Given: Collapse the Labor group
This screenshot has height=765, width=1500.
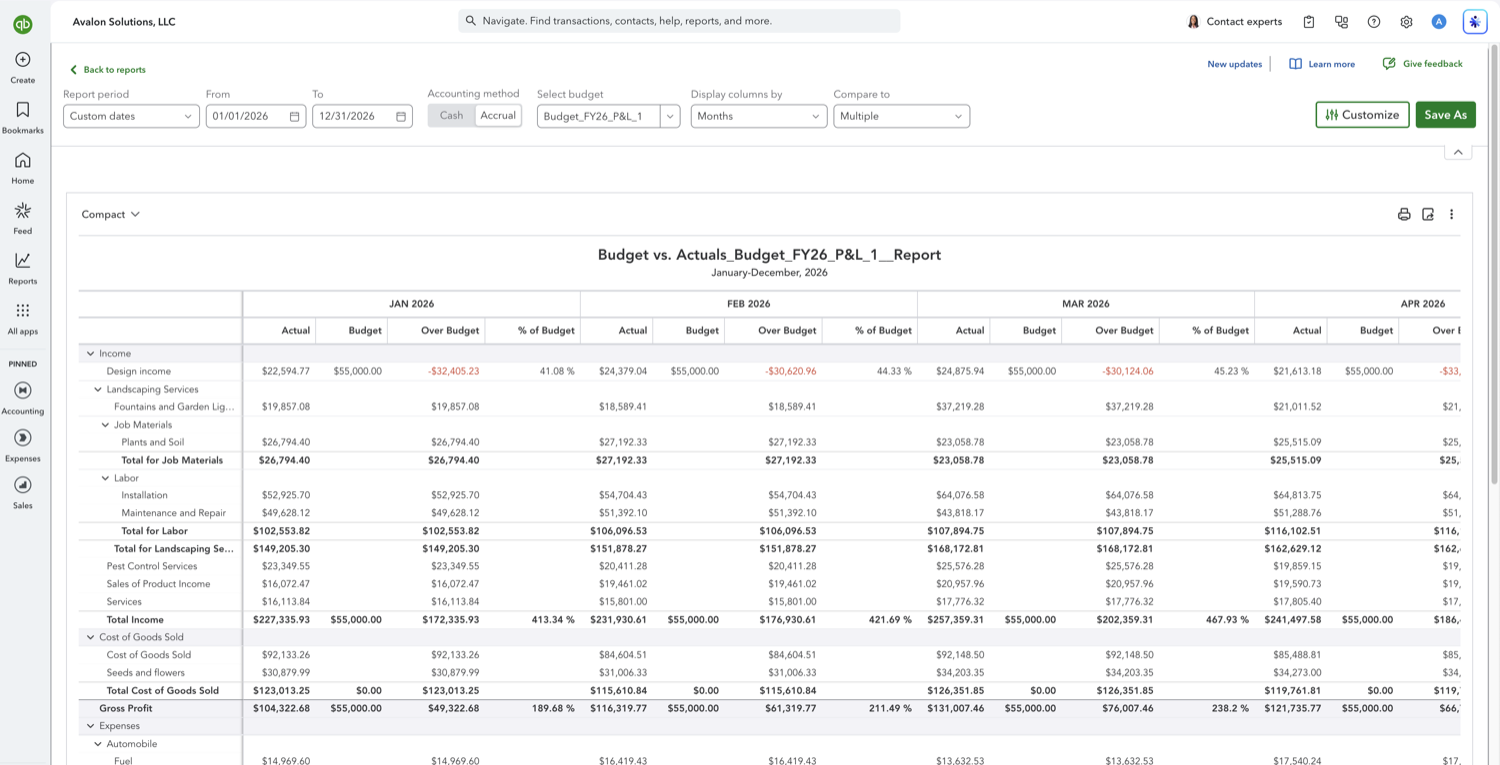Looking at the screenshot, I should pos(105,478).
